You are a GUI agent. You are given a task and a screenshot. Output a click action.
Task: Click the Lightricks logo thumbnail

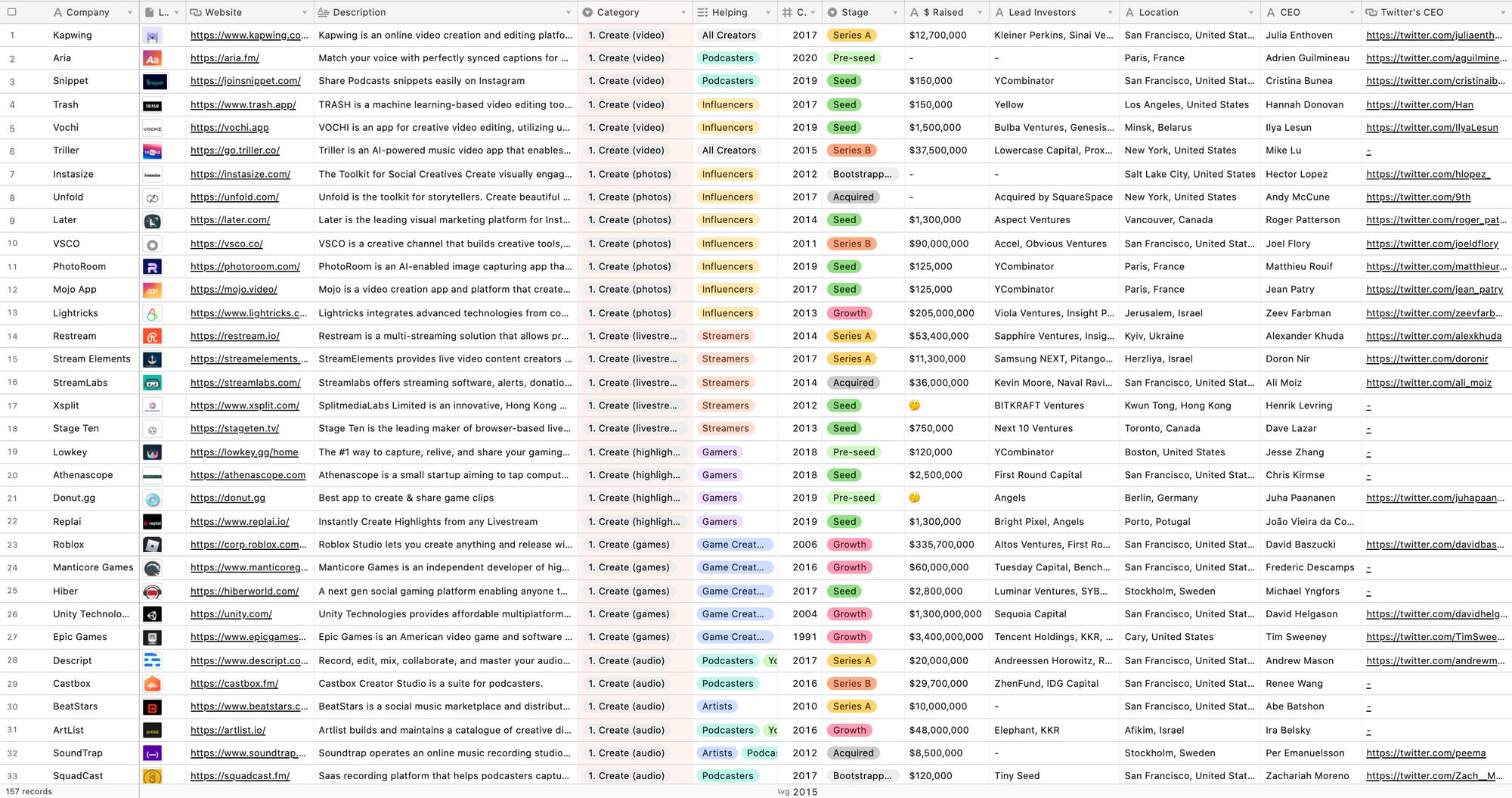click(153, 314)
